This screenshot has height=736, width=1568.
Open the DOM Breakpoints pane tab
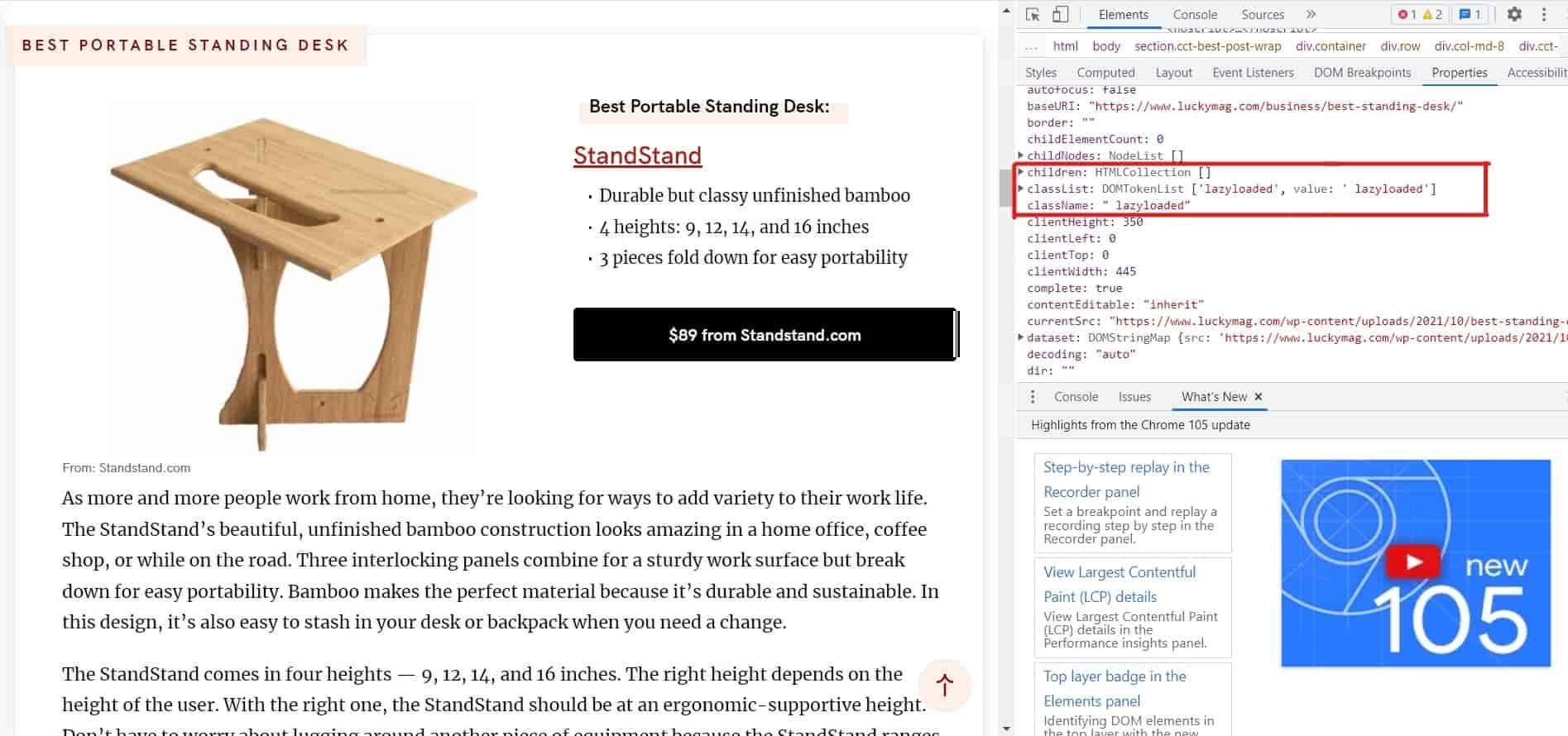[1362, 73]
